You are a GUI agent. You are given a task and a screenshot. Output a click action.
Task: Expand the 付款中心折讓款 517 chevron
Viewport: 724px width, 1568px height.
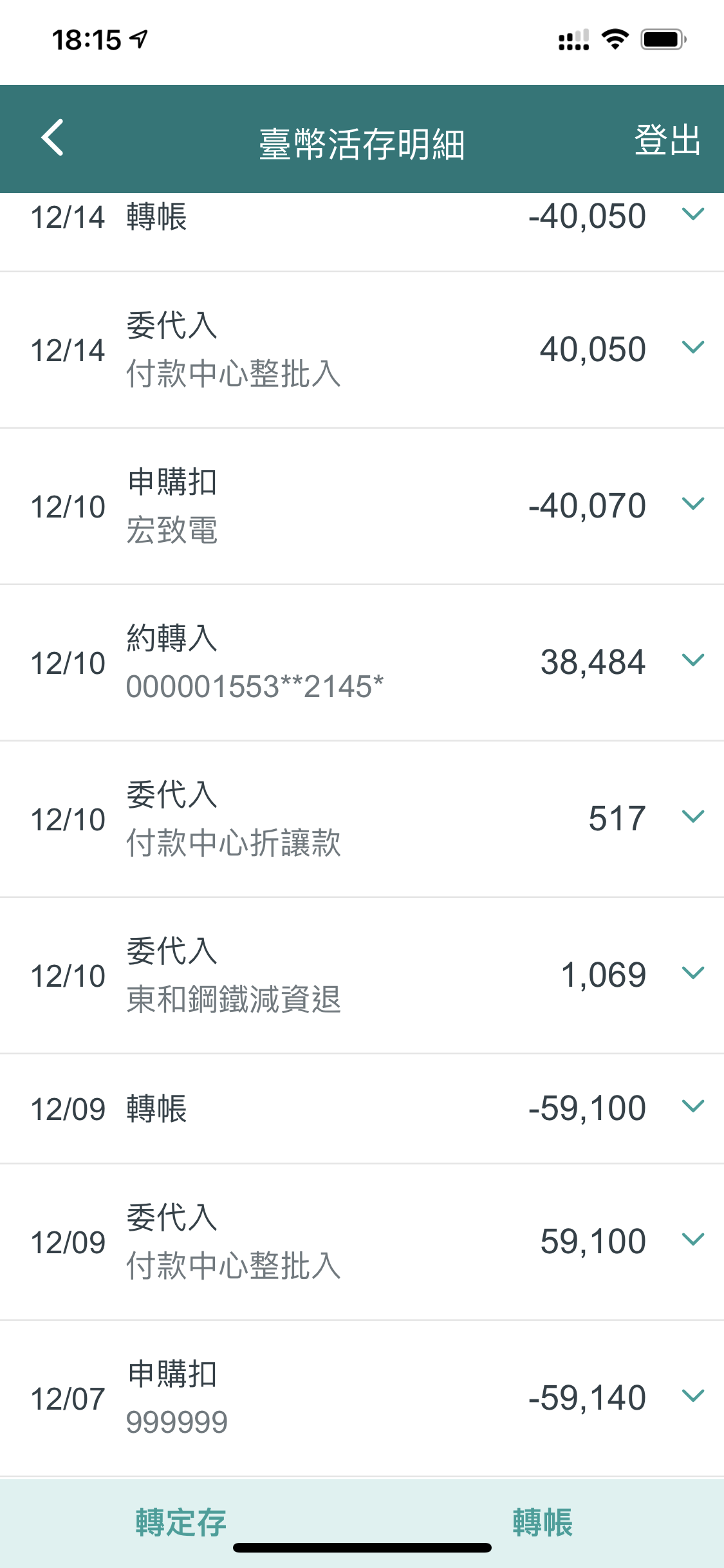[x=692, y=817]
